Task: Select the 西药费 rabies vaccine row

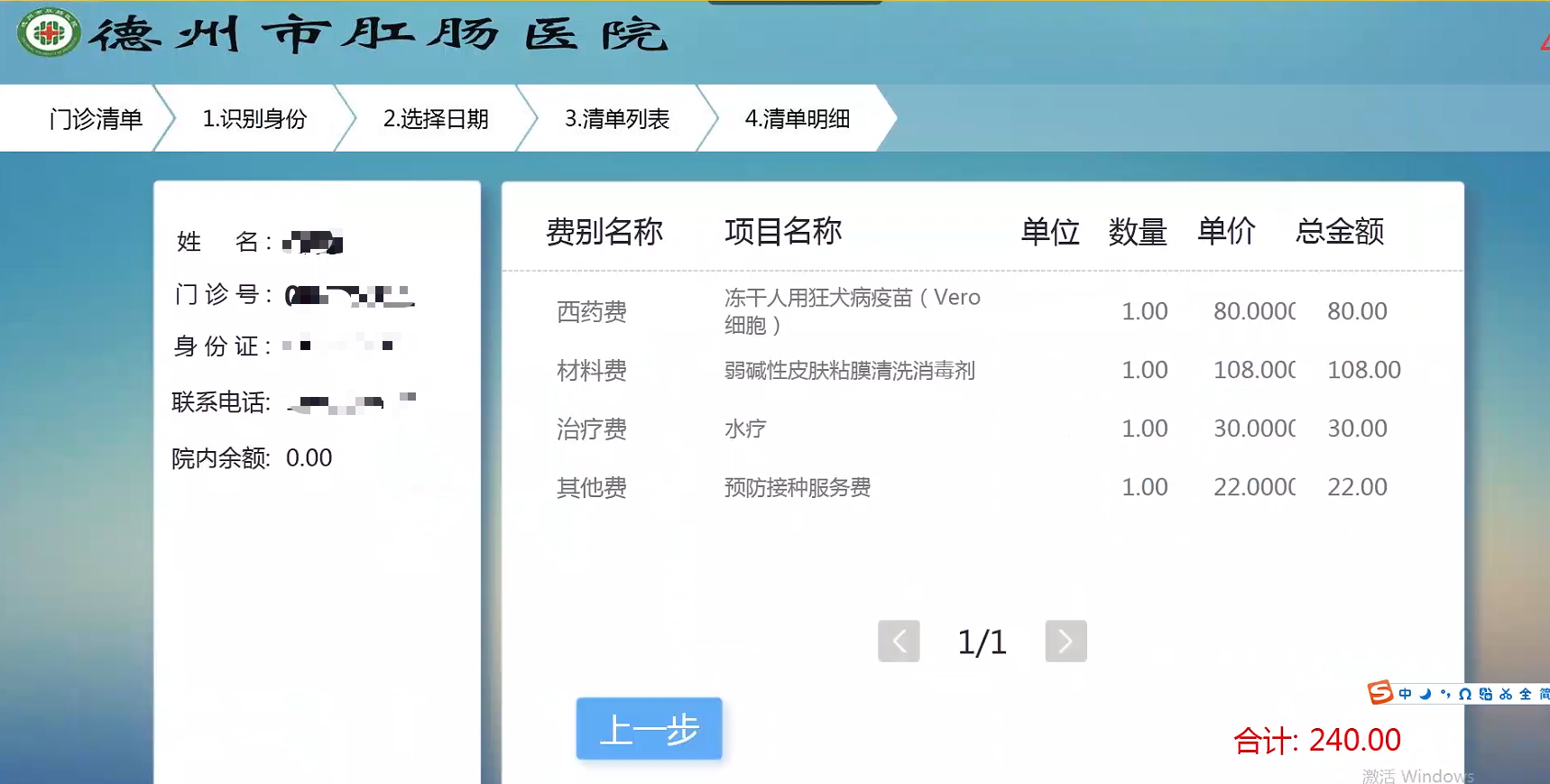Action: [x=852, y=311]
